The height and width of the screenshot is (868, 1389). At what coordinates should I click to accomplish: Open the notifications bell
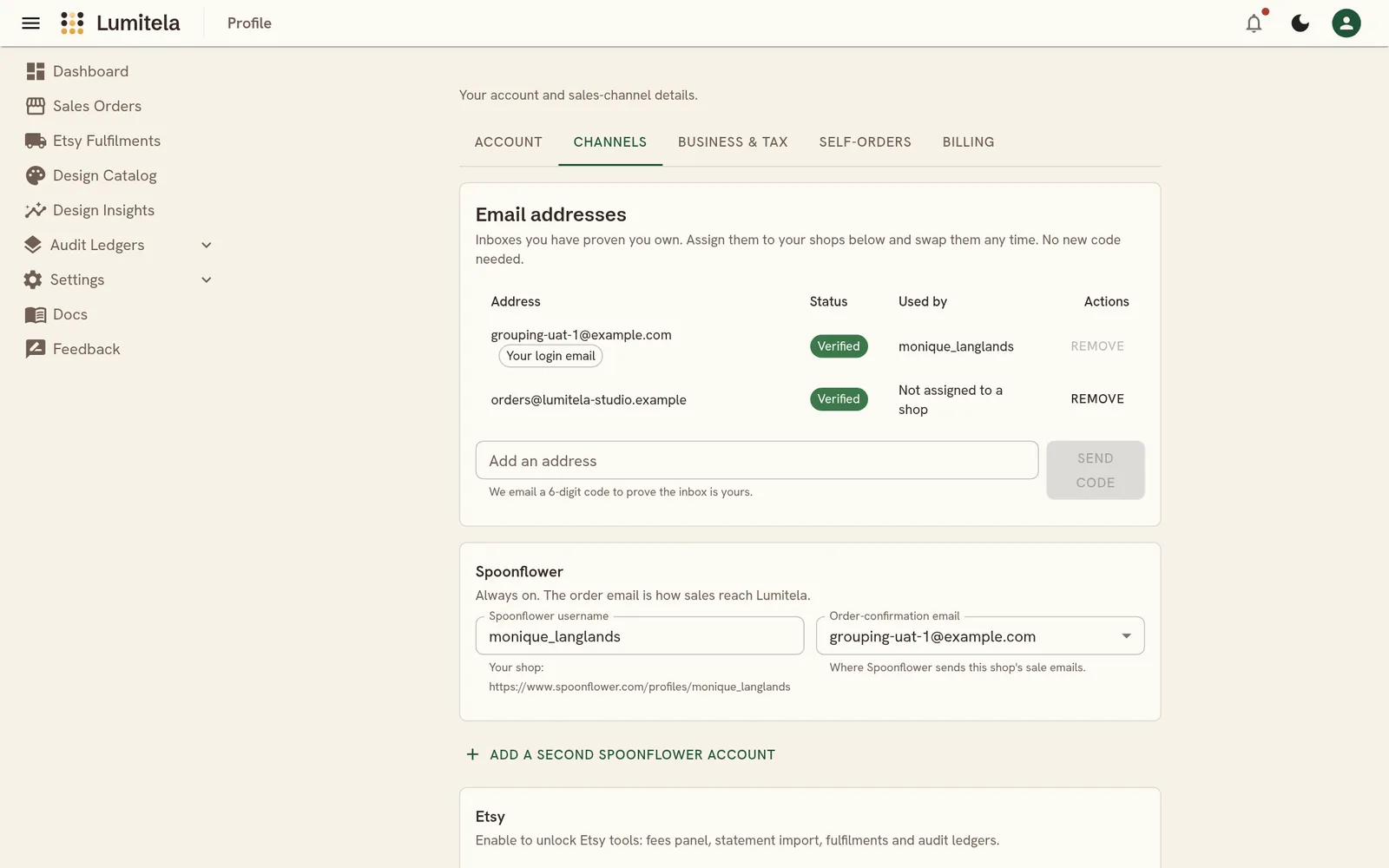[1254, 23]
